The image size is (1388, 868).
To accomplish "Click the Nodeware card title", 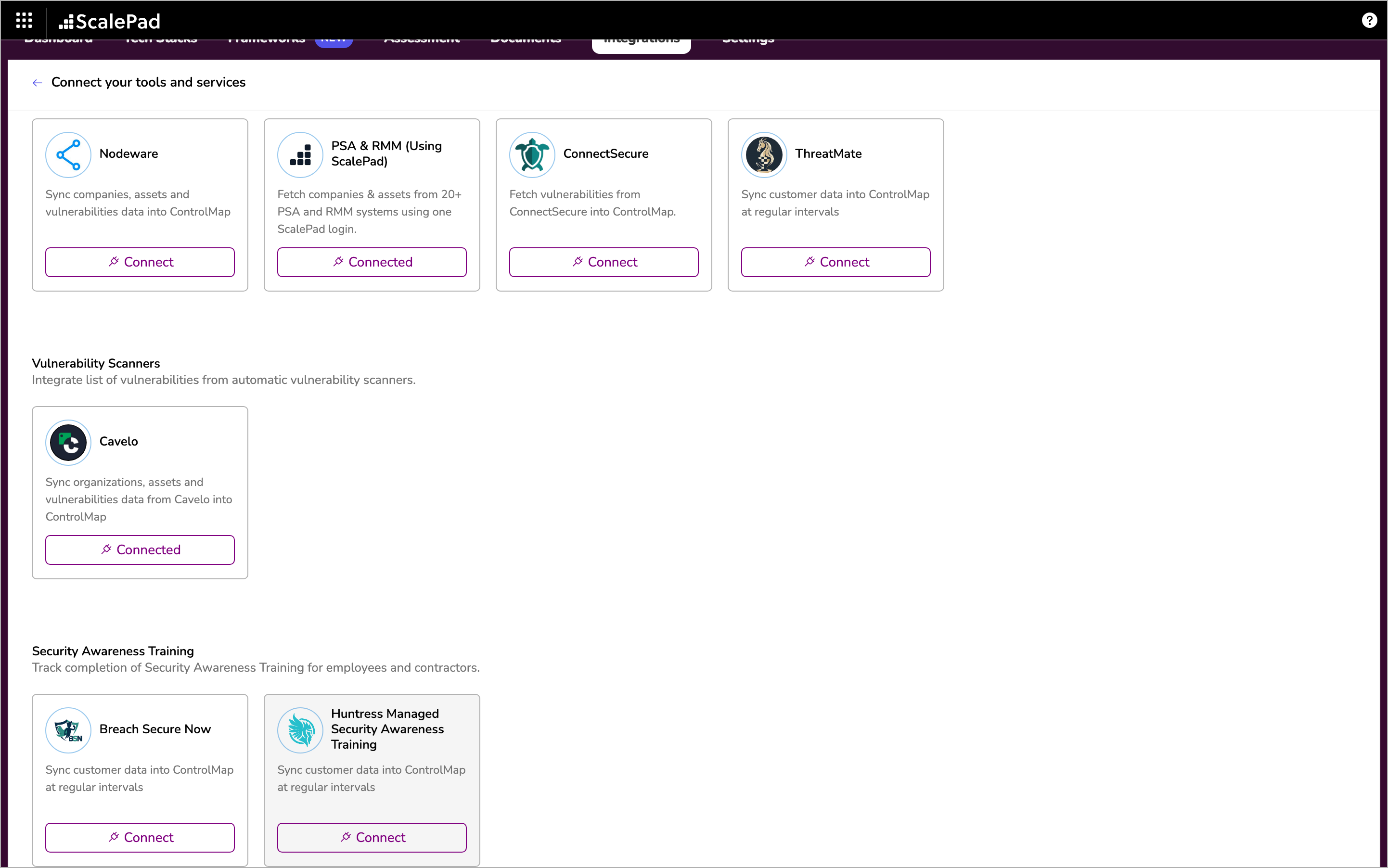I will coord(129,154).
